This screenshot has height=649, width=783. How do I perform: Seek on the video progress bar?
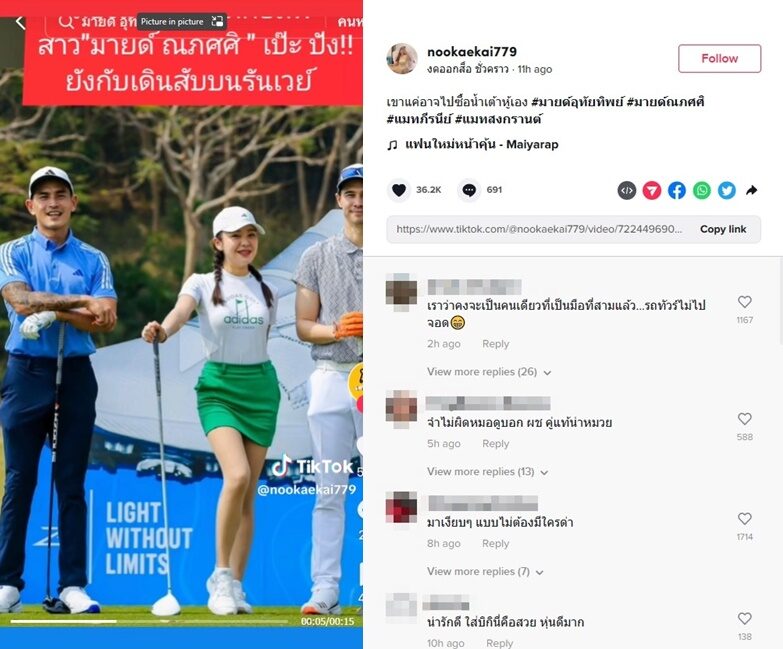pos(149,622)
